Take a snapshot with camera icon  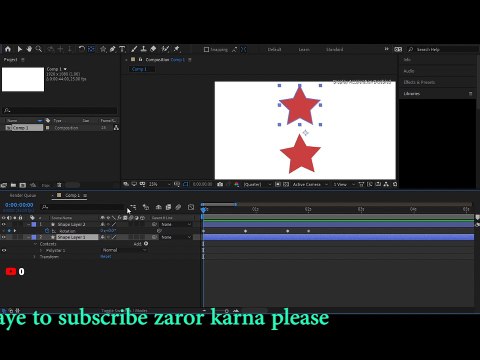coord(220,184)
